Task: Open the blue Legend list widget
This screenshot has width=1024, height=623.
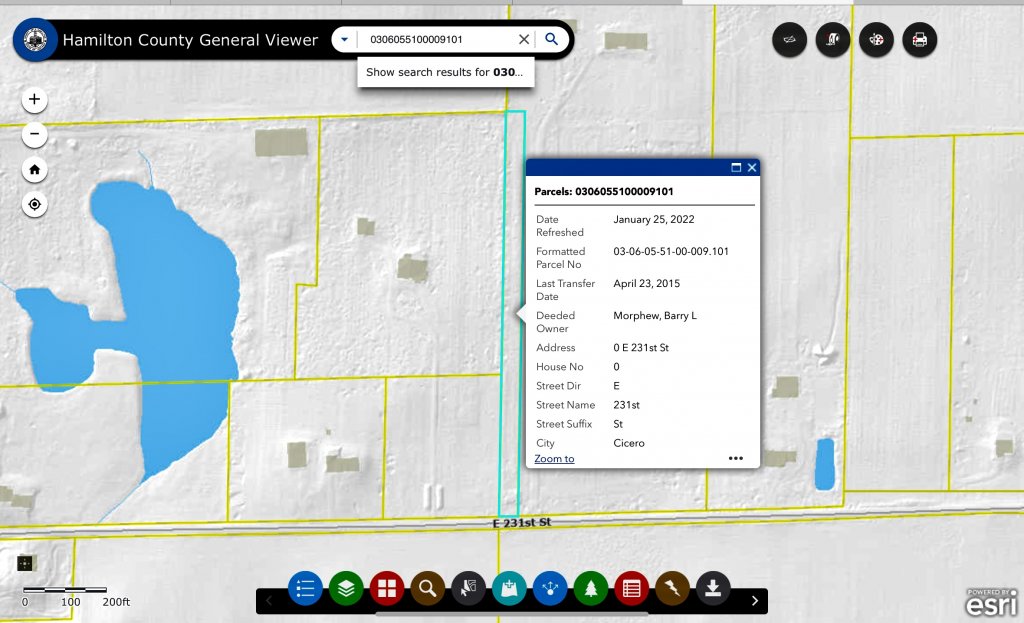Action: click(x=306, y=588)
